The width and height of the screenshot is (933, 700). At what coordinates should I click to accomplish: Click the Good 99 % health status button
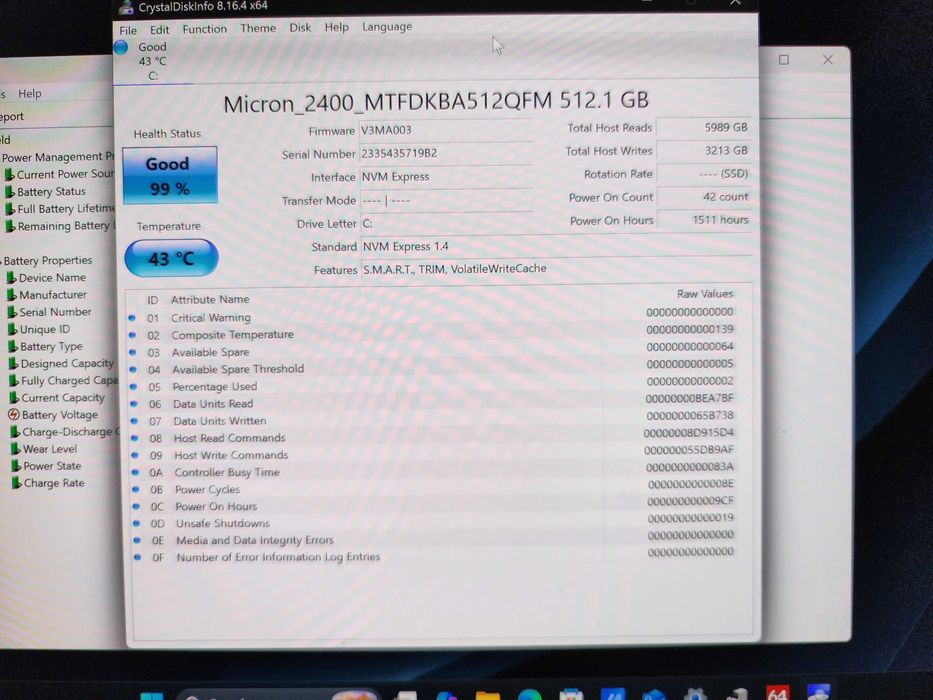click(x=170, y=175)
